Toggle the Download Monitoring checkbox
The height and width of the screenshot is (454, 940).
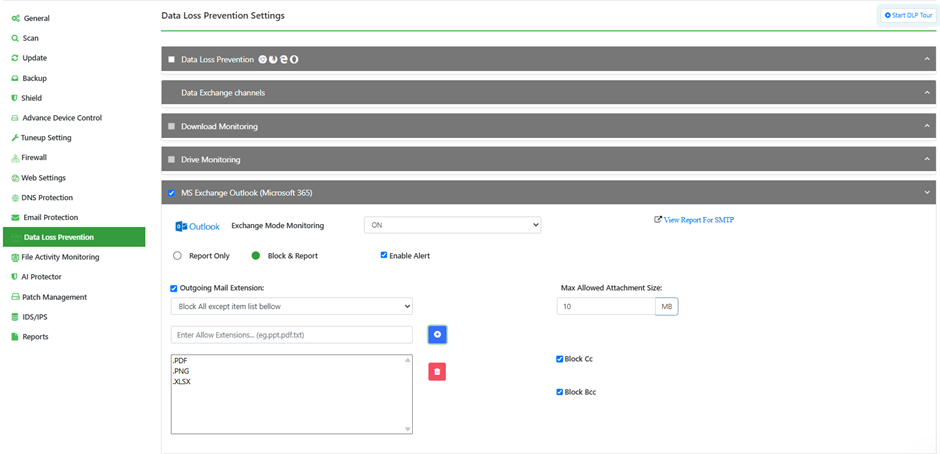coord(171,127)
